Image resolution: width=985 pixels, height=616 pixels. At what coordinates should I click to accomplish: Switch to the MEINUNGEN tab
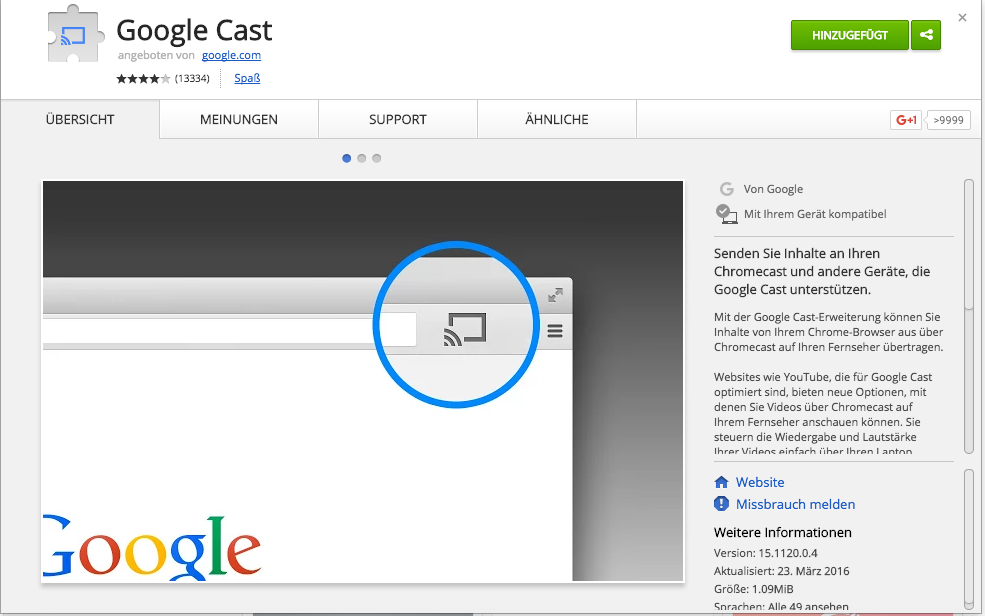point(239,119)
